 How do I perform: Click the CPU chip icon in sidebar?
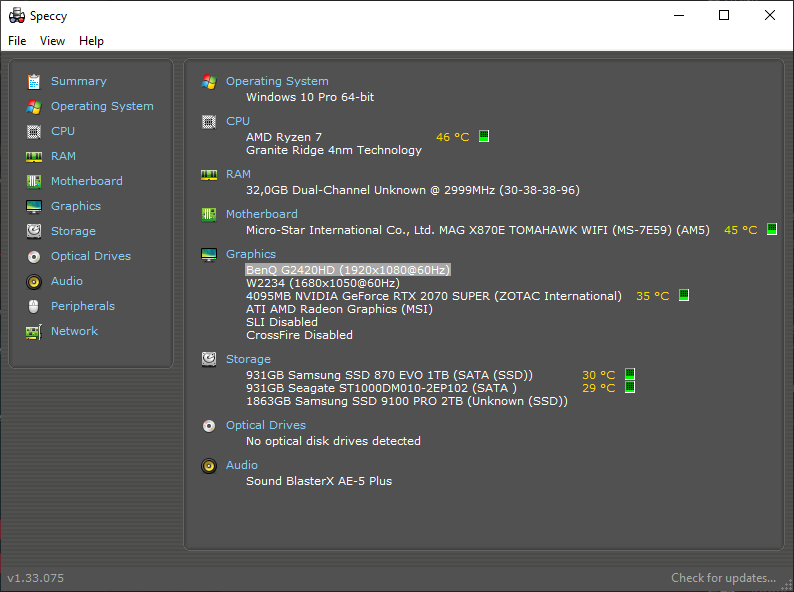click(x=34, y=132)
